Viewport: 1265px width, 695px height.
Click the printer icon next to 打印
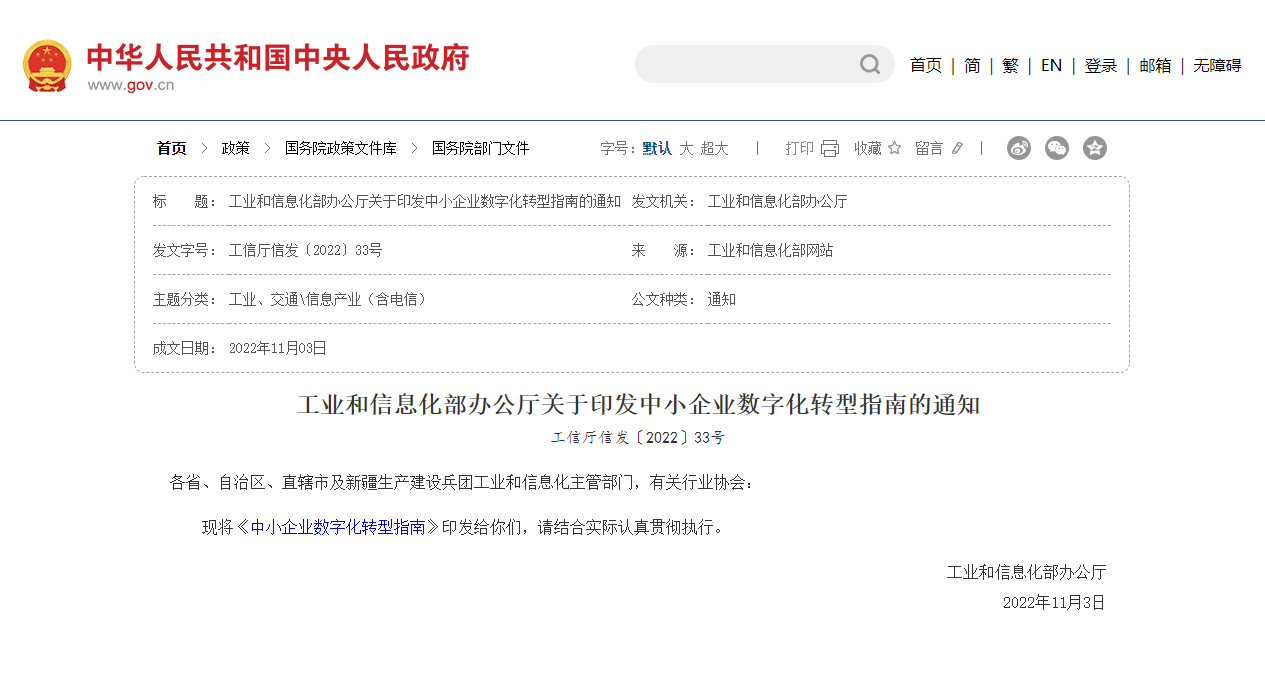830,148
